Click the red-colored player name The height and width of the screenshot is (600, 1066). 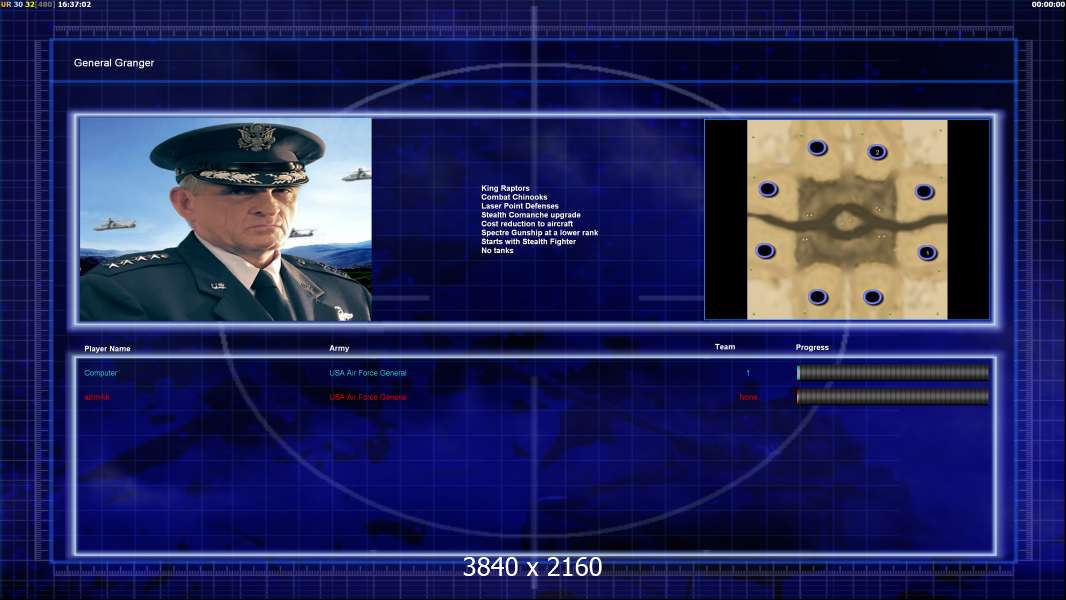point(97,397)
